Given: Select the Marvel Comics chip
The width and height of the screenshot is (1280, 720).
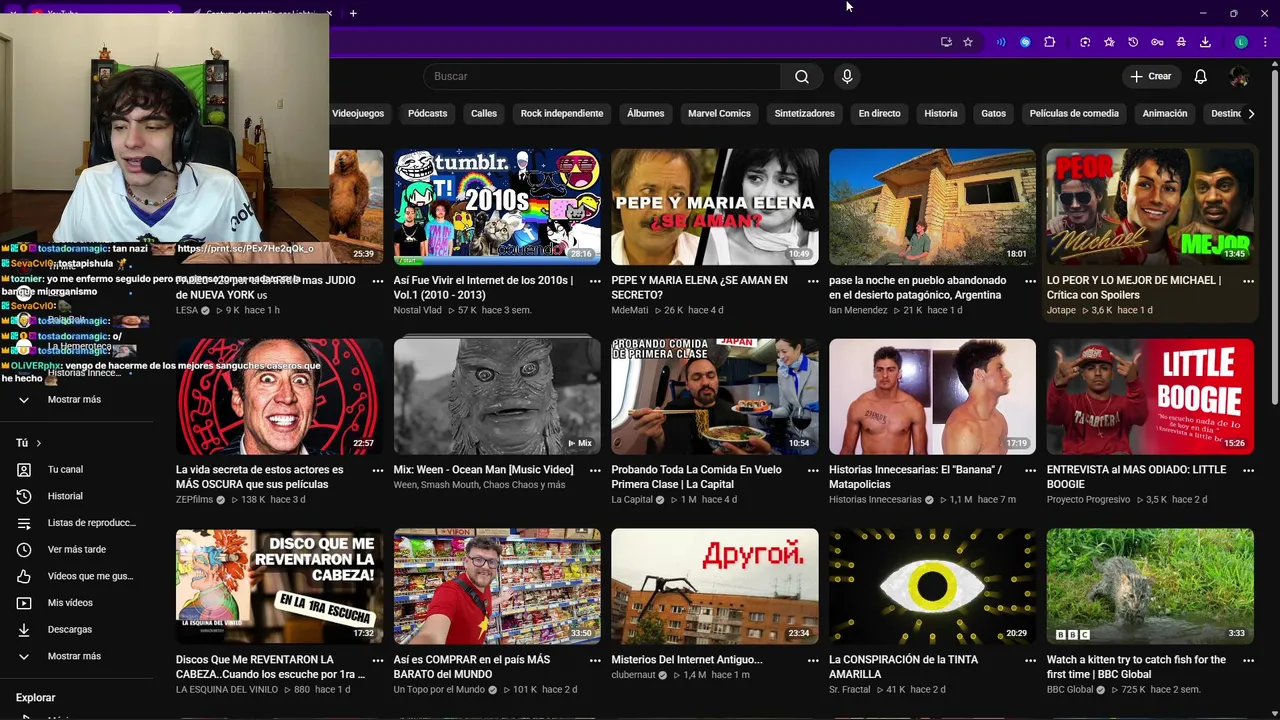Looking at the screenshot, I should 719,114.
